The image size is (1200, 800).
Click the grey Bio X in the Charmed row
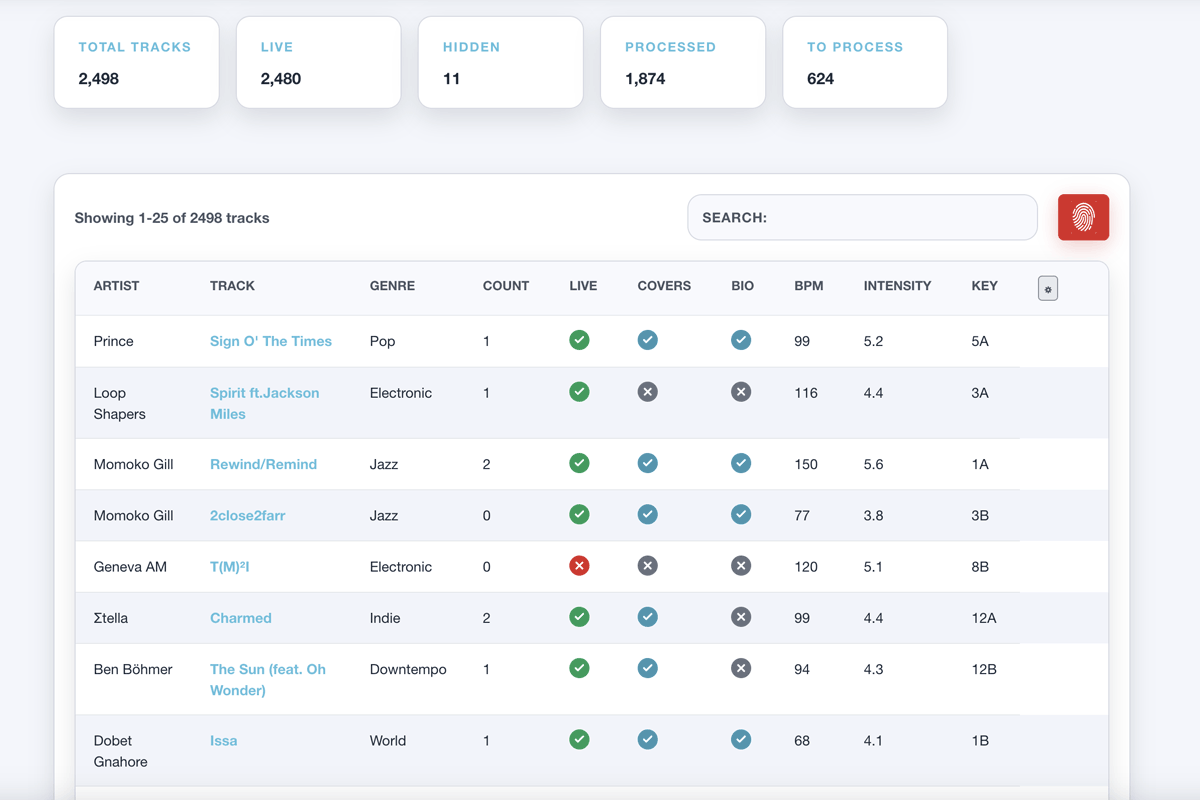[x=741, y=617]
